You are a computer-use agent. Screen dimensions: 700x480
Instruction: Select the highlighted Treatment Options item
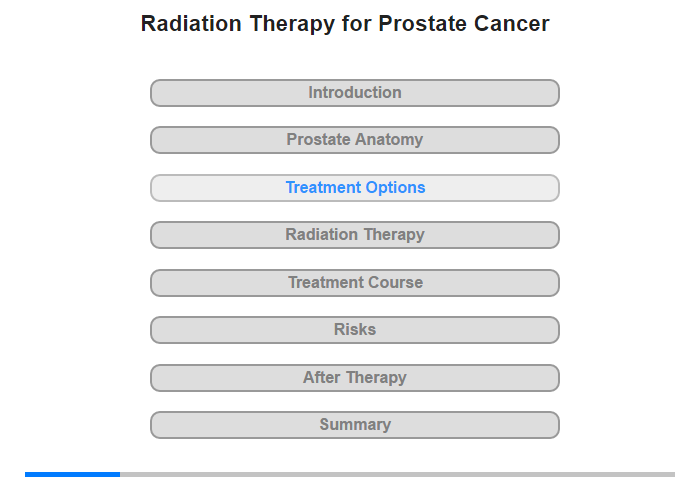click(355, 188)
